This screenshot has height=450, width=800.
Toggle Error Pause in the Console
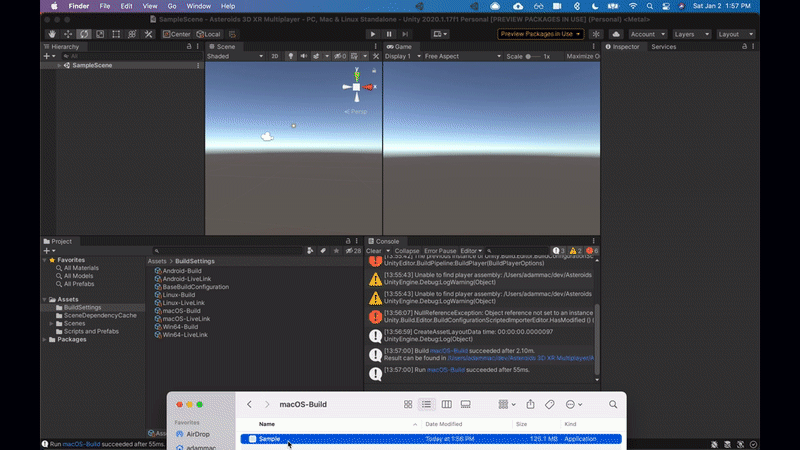[440, 251]
